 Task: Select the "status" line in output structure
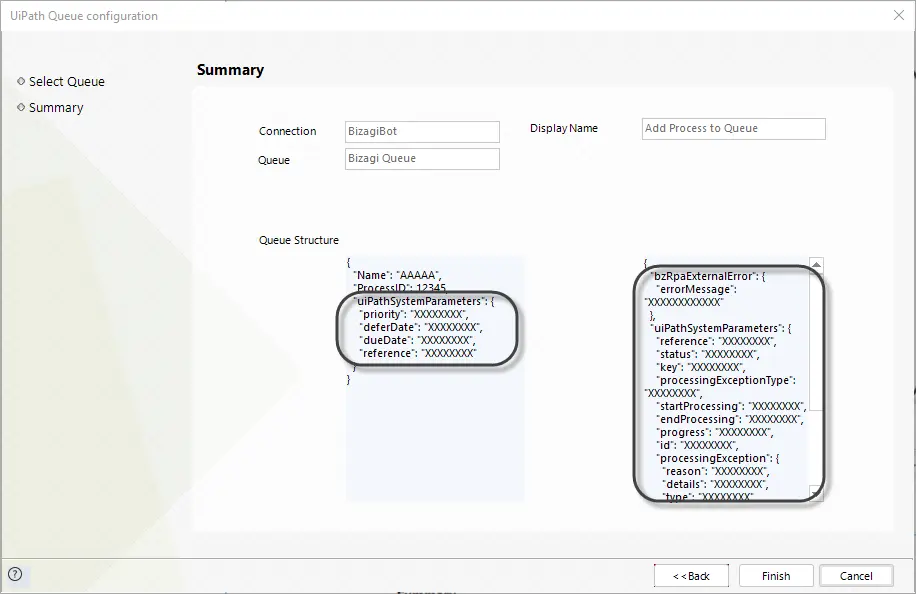(707, 354)
